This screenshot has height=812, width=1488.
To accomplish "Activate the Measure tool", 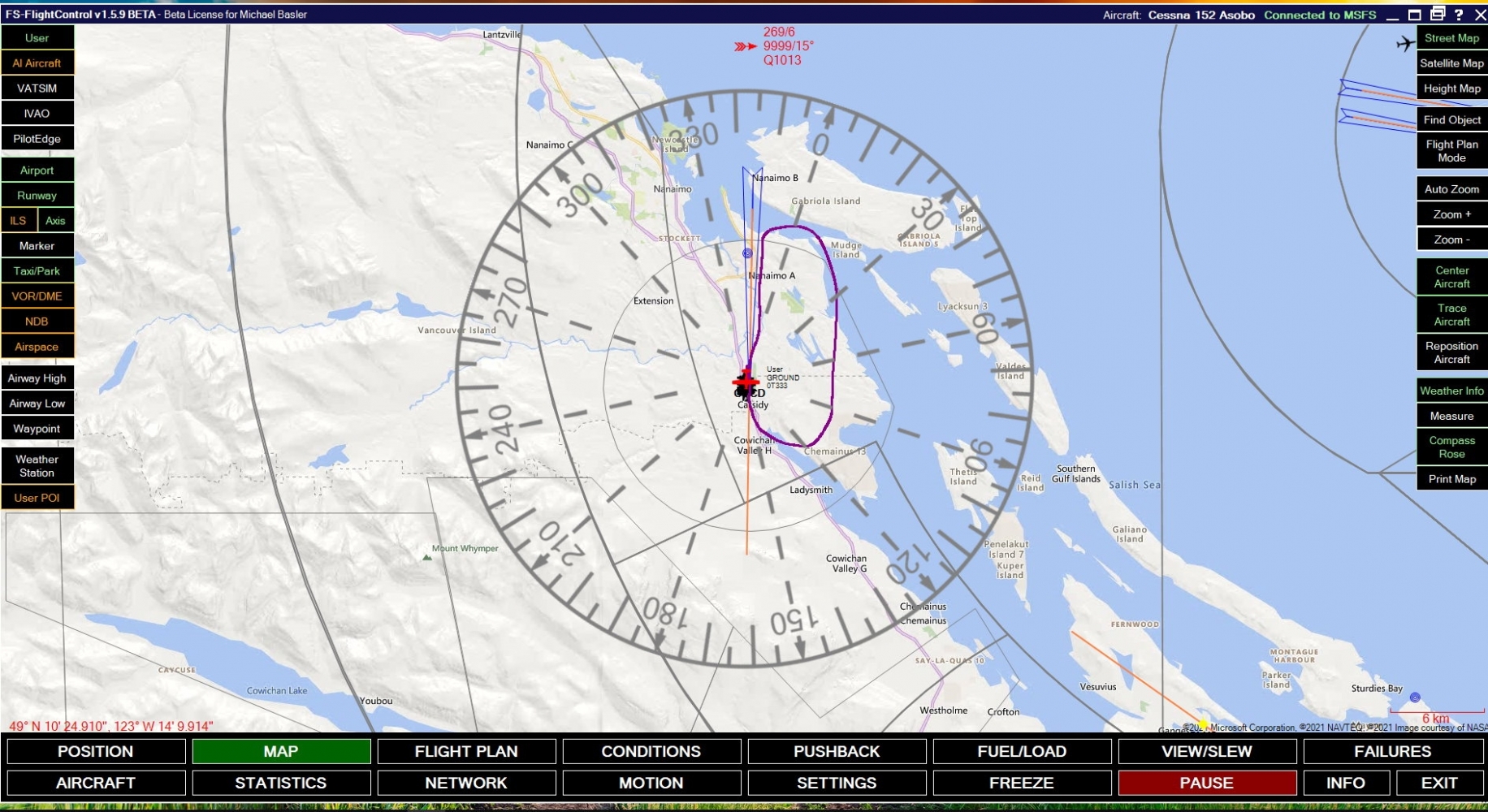I will tap(1452, 416).
